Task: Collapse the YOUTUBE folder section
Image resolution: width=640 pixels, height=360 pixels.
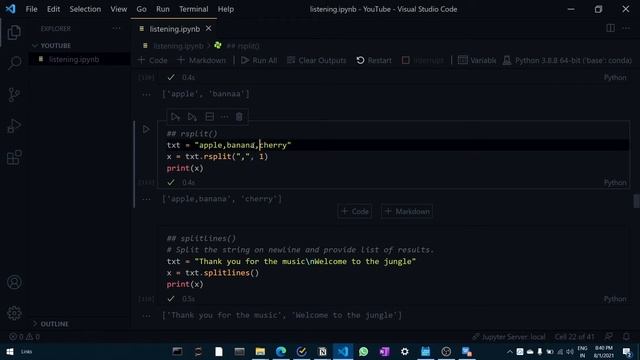Action: (x=51, y=46)
